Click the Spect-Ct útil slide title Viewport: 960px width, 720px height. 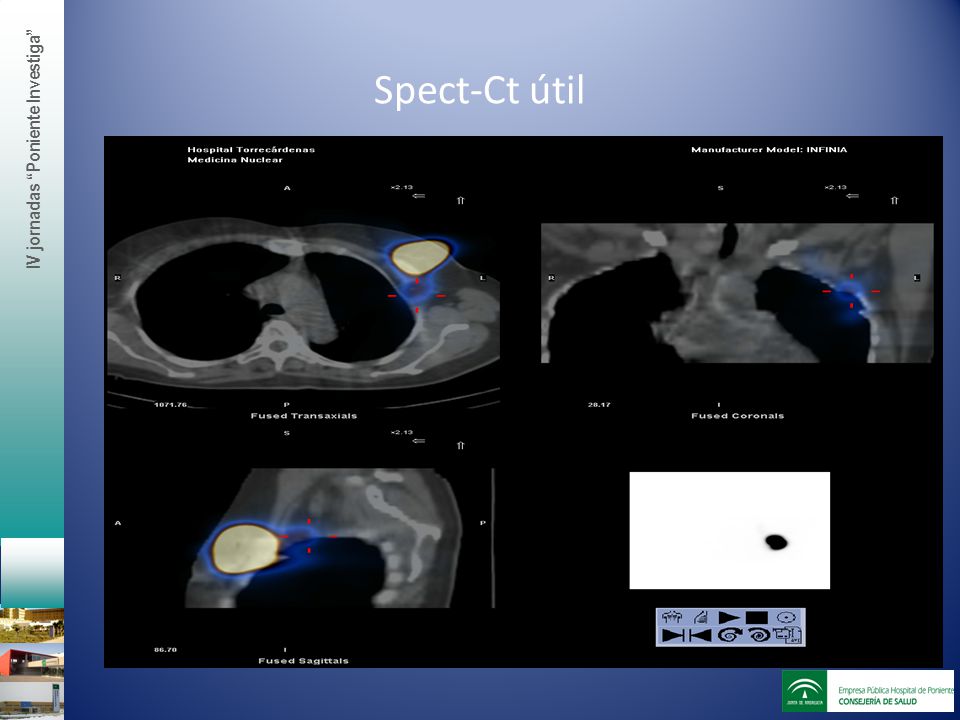pyautogui.click(x=479, y=90)
